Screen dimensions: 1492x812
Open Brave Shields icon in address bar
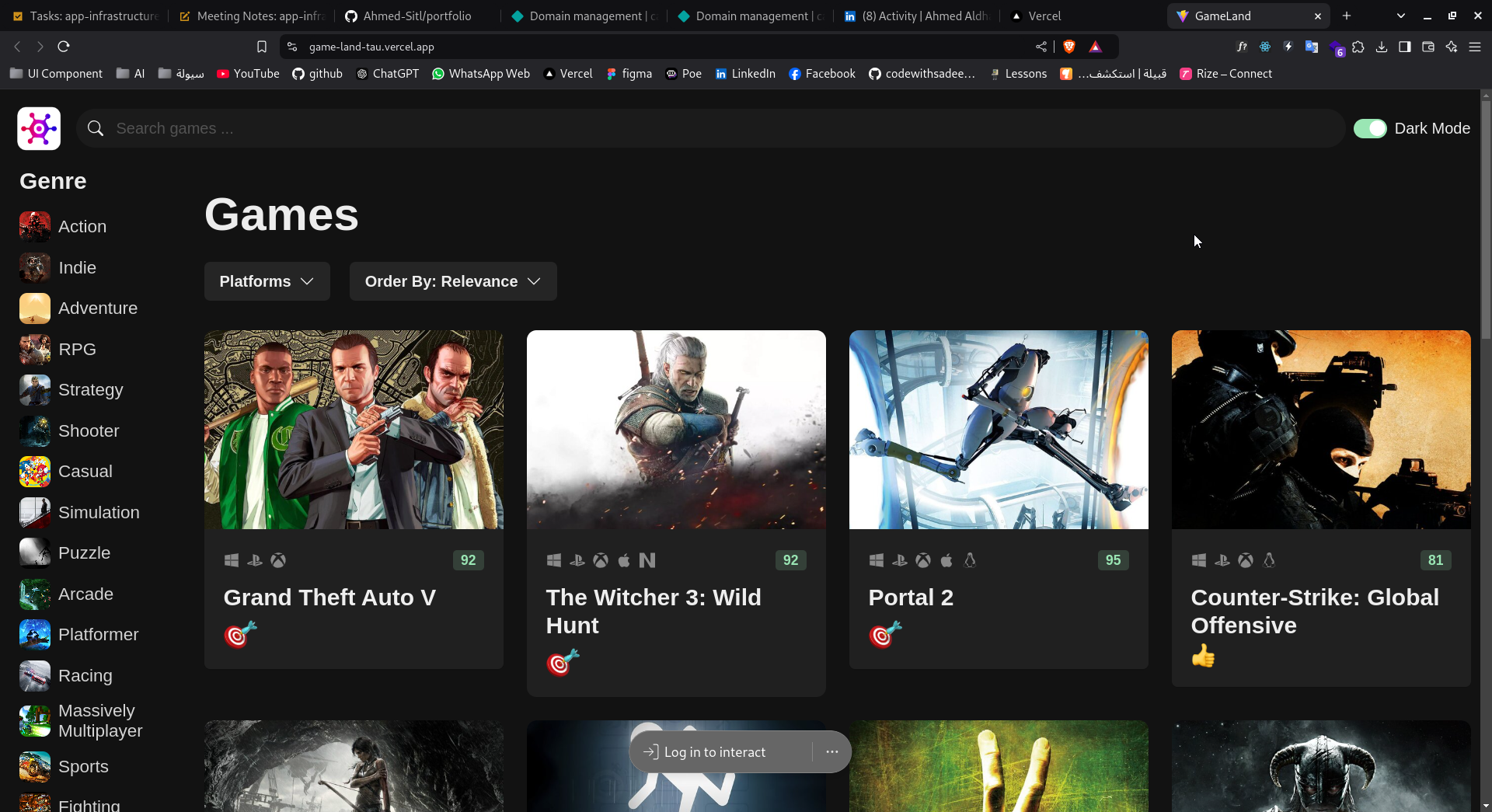(1069, 47)
